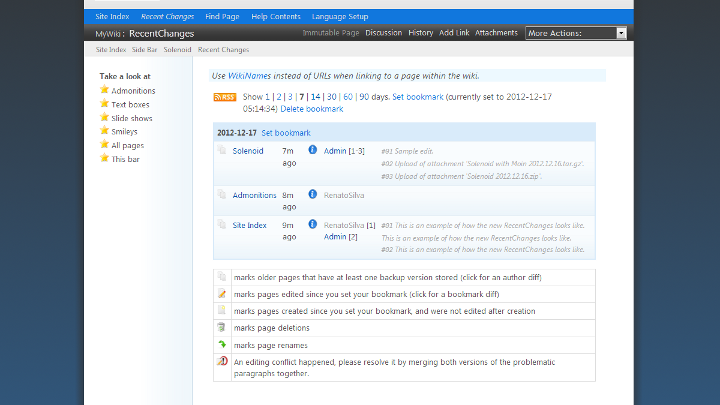The width and height of the screenshot is (720, 405).
Task: Click the star icon next to Smileys
Action: tap(104, 131)
